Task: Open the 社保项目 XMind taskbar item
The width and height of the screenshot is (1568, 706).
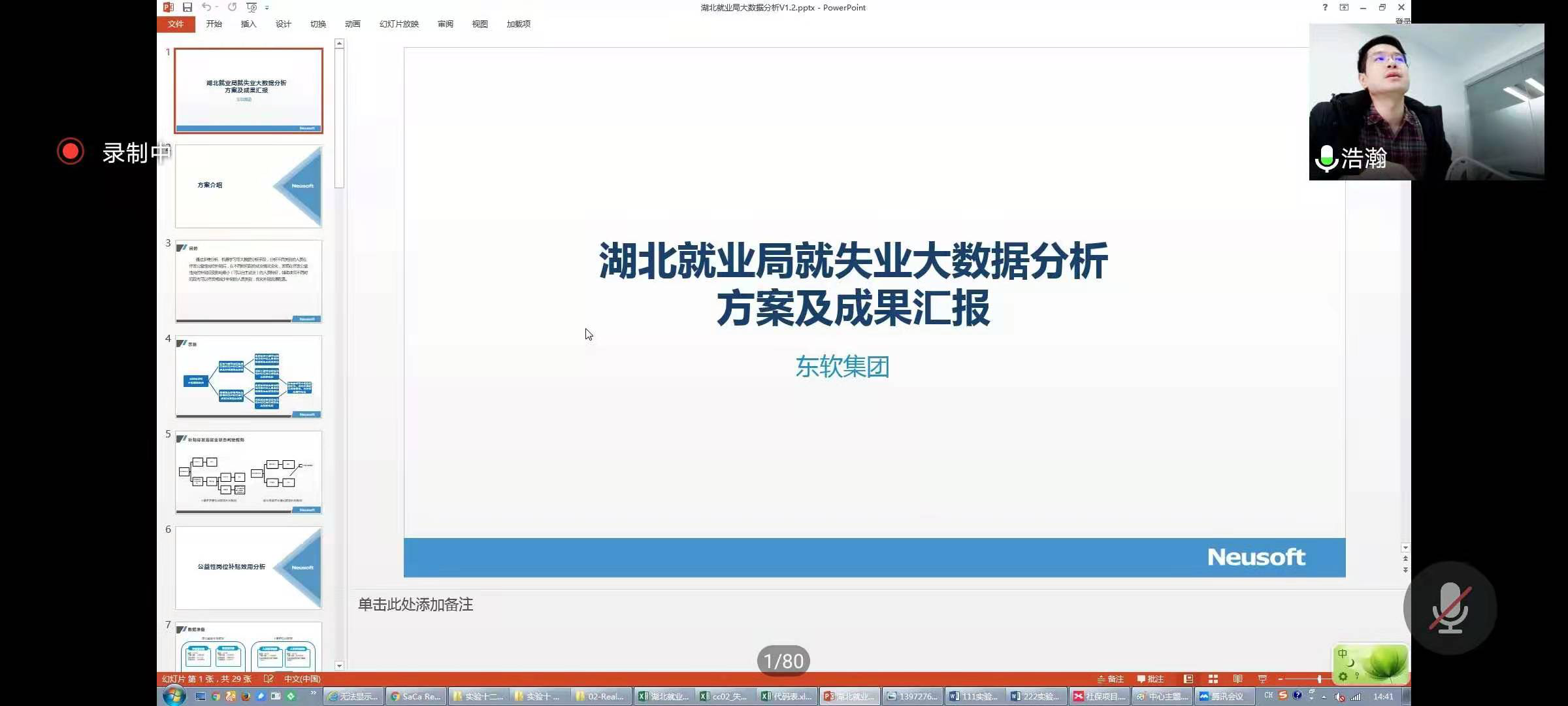Action: click(x=1099, y=696)
